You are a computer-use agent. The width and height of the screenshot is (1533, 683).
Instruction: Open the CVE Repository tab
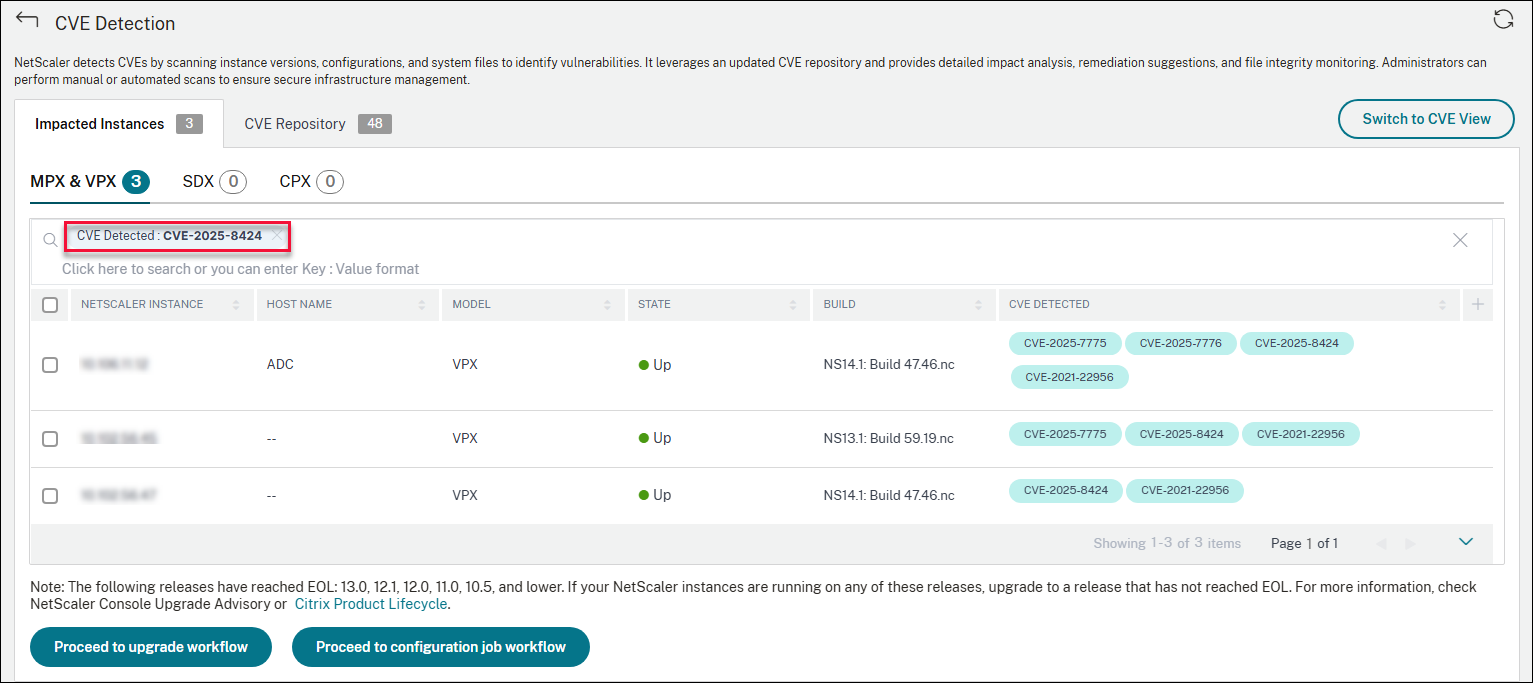point(318,124)
